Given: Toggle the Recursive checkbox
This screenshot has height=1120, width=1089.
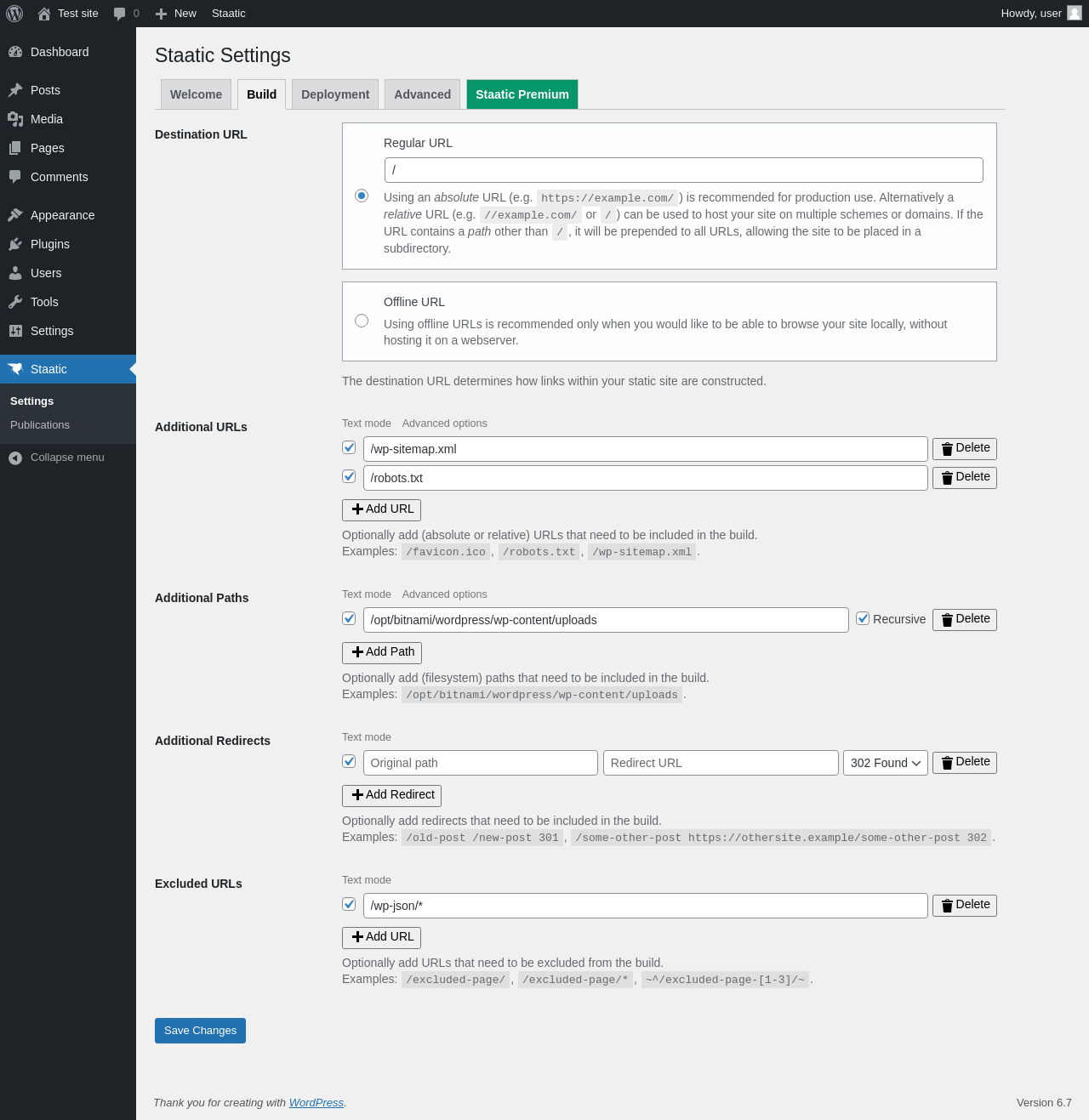Looking at the screenshot, I should (863, 618).
